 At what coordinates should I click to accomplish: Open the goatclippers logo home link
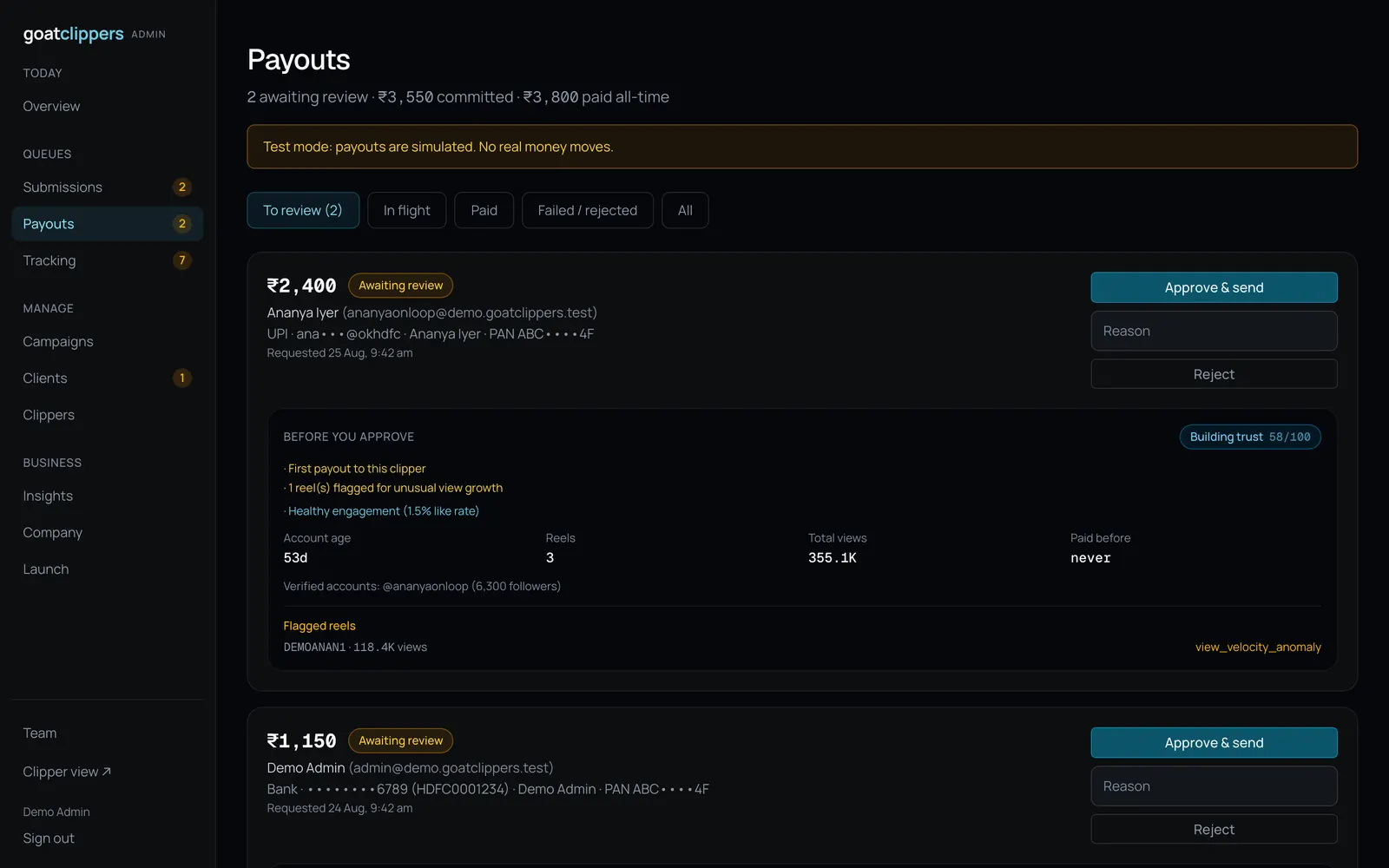click(x=74, y=34)
